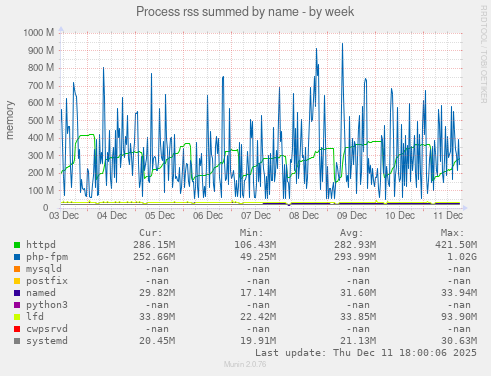The image size is (491, 376).
Task: Click the 'Max:' column header
Action: tap(452, 233)
